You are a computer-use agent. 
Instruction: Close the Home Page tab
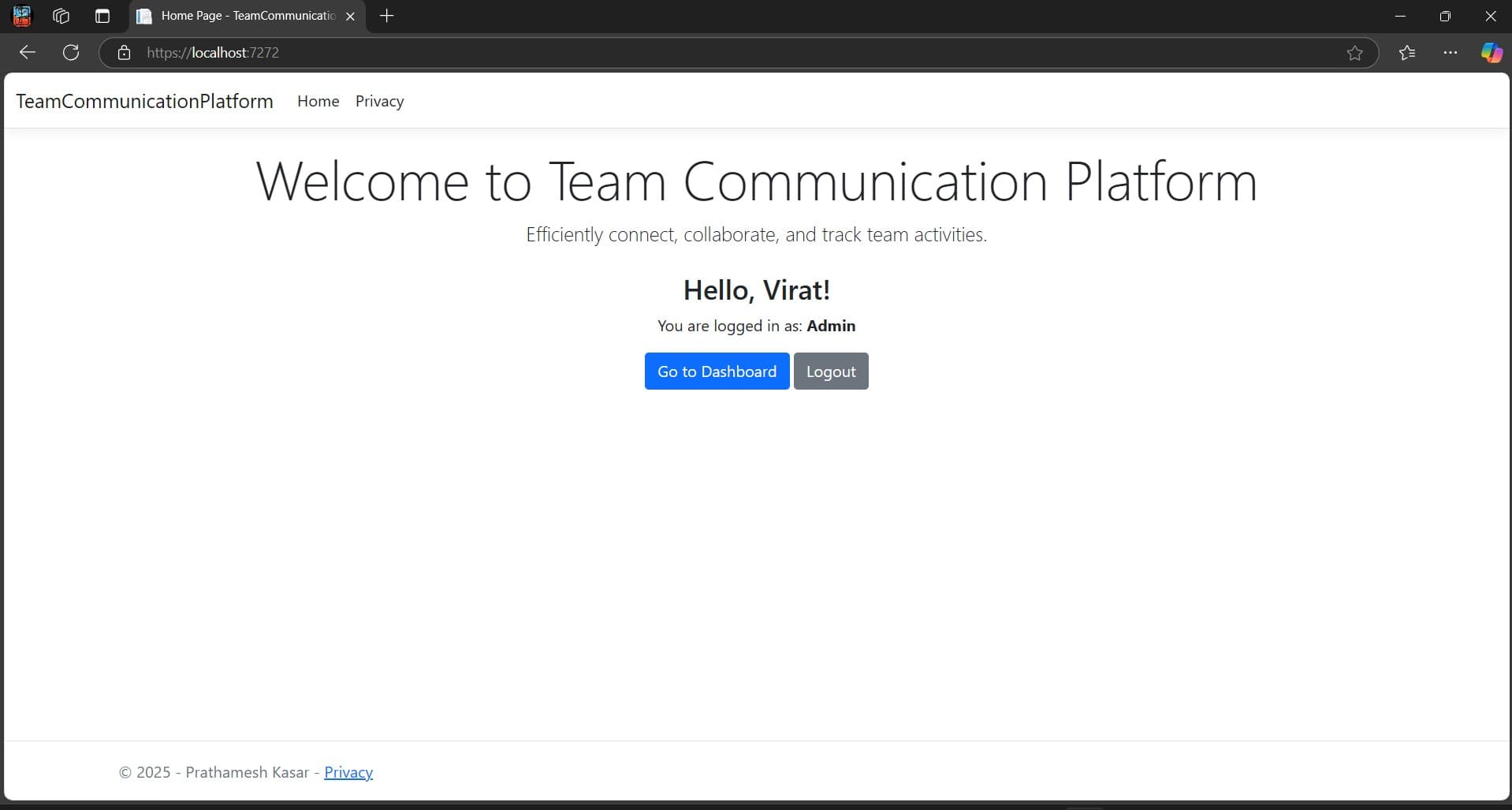[350, 16]
